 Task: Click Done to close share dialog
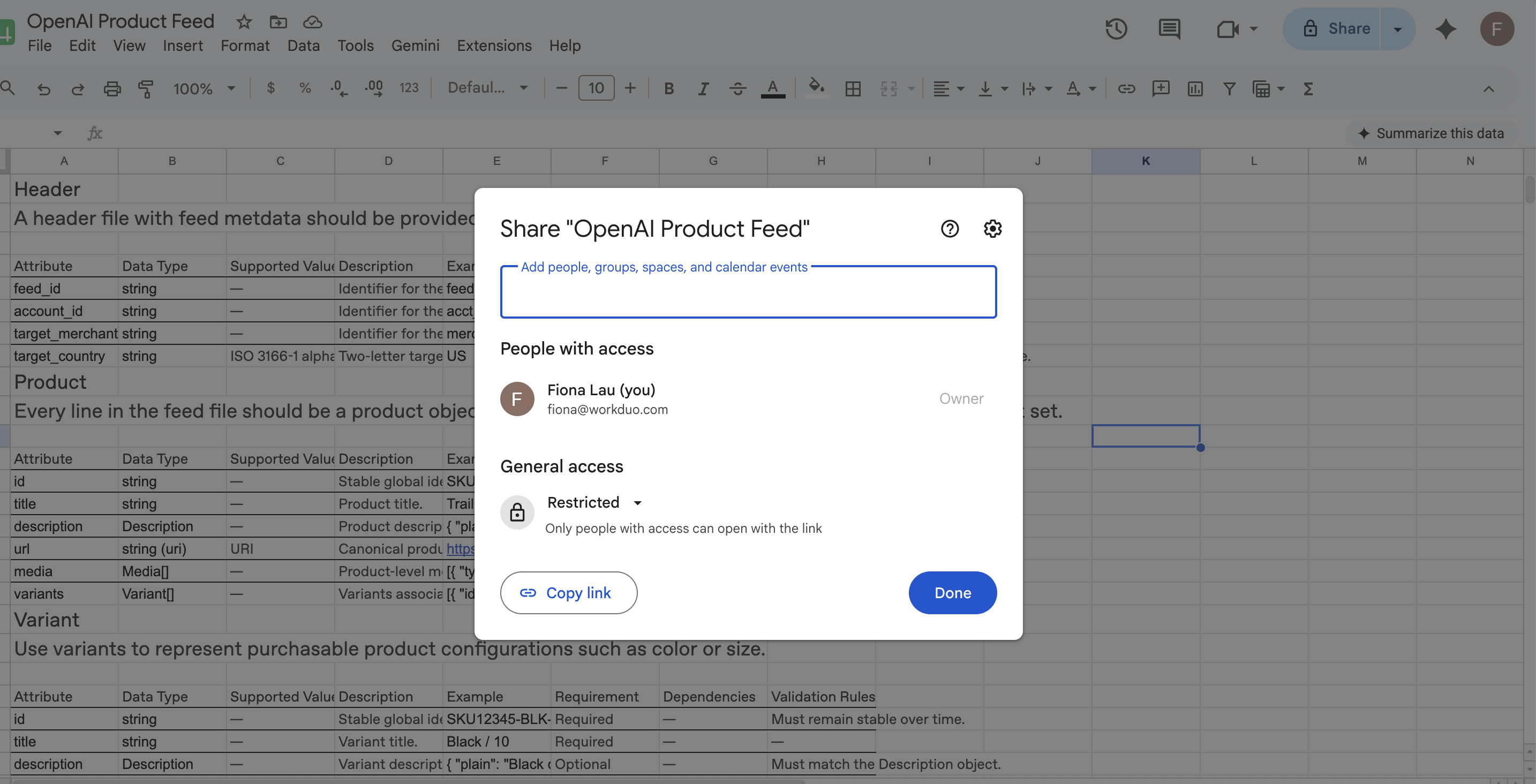click(952, 593)
